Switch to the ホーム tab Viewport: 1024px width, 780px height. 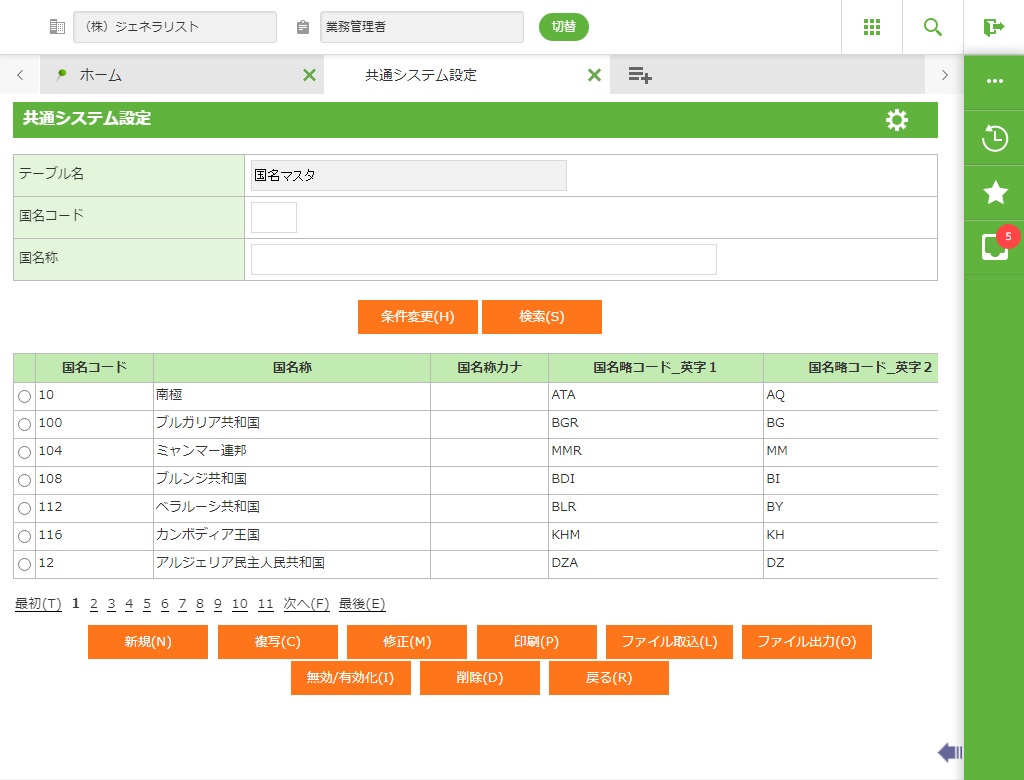pos(100,75)
